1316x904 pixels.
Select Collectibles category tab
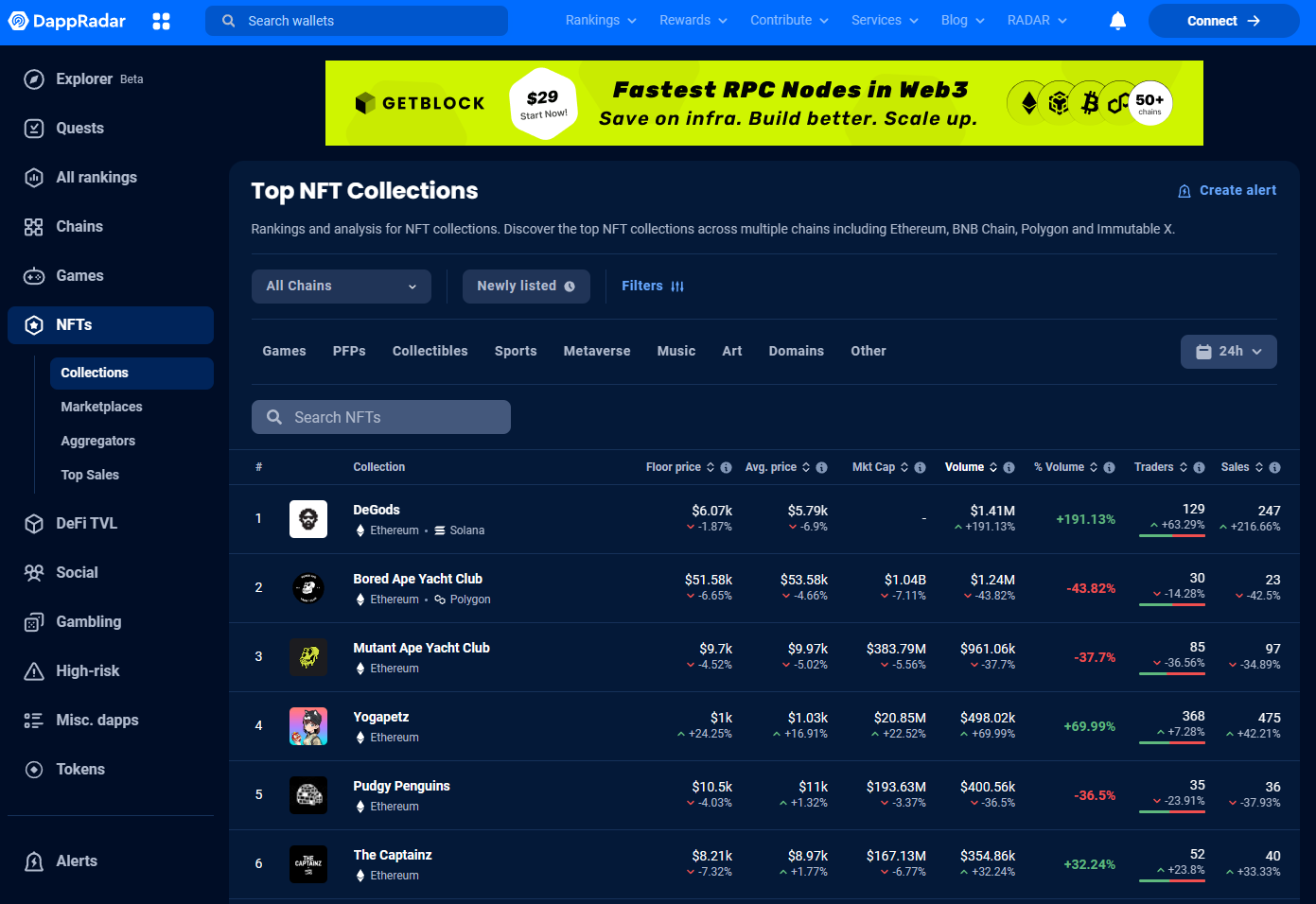(430, 351)
